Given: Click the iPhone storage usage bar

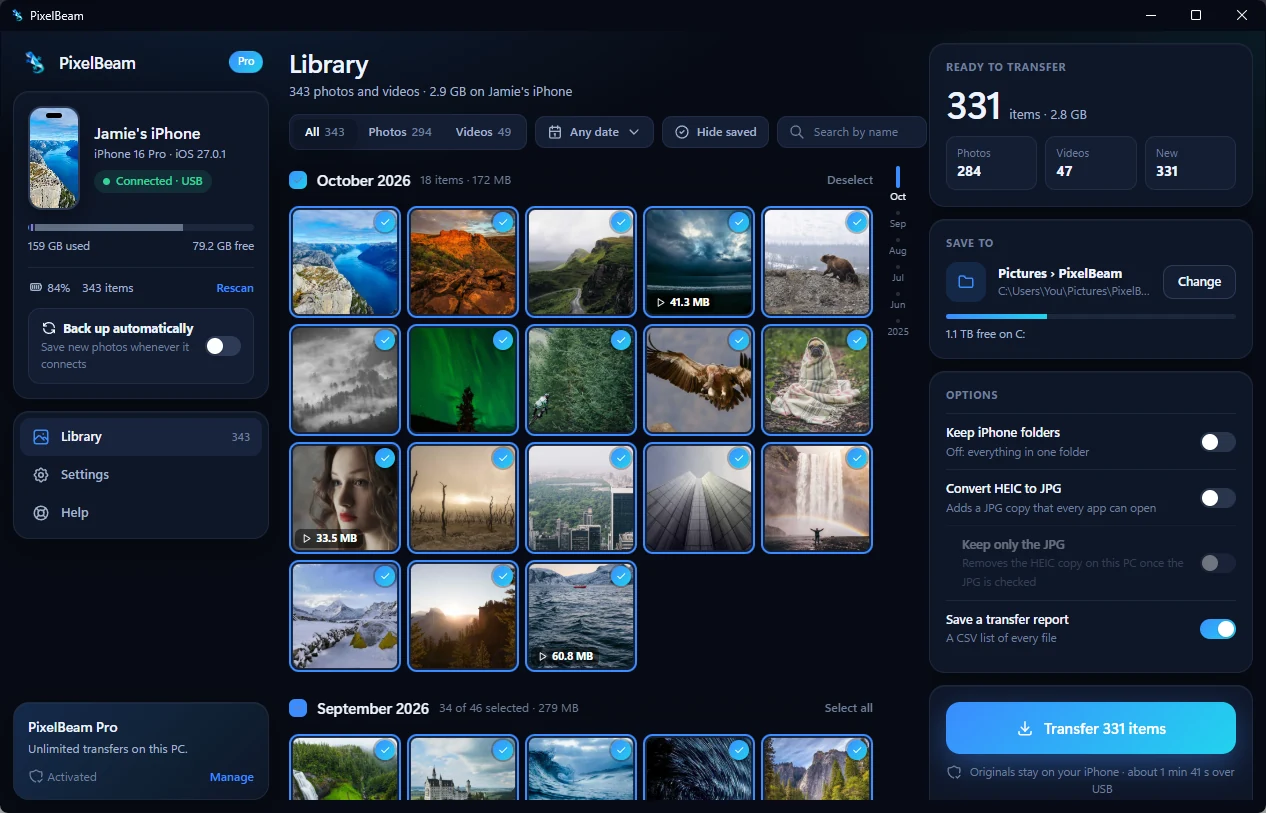Looking at the screenshot, I should [141, 228].
